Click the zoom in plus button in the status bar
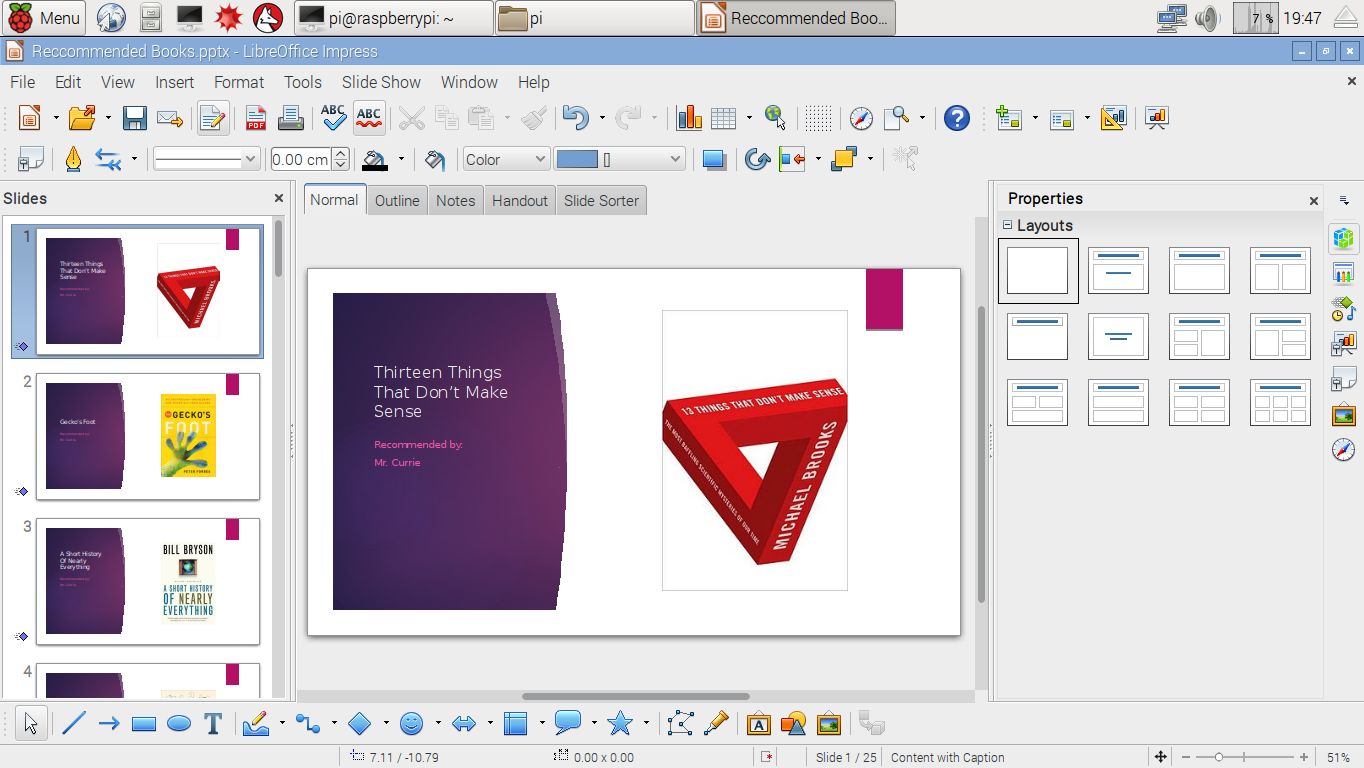 tap(1304, 757)
